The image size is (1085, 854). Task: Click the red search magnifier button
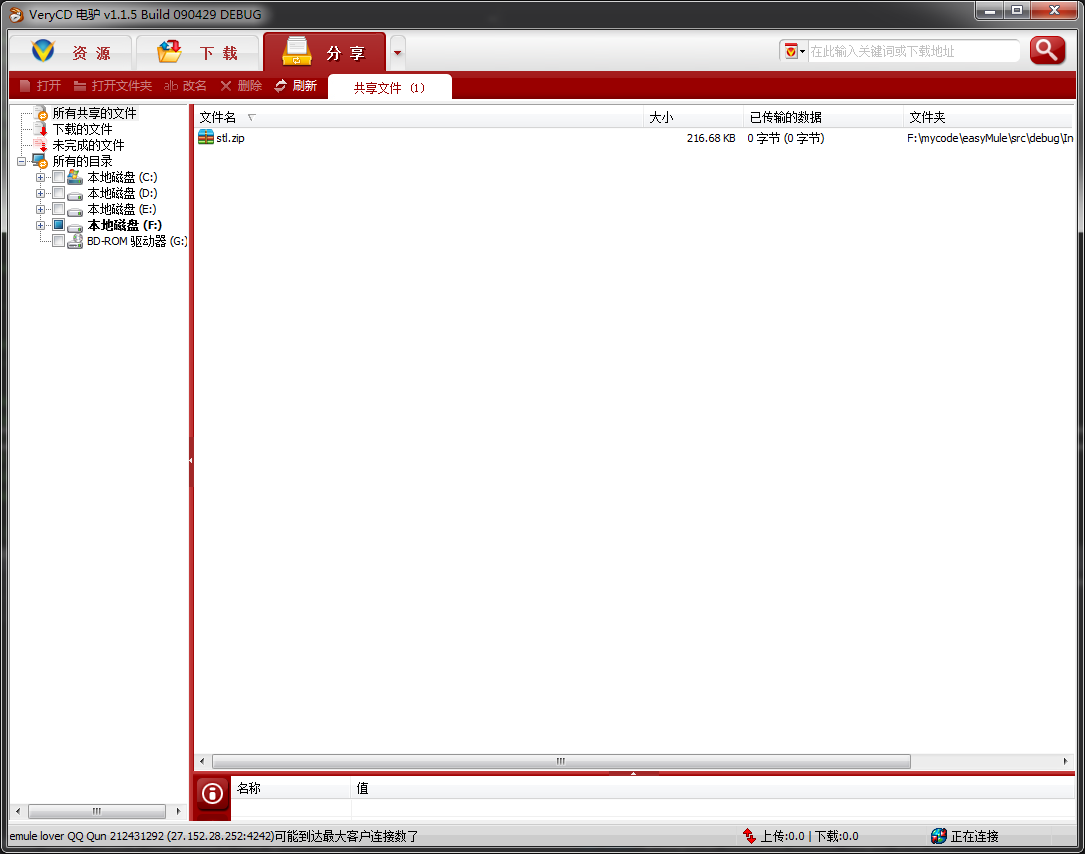(1047, 51)
